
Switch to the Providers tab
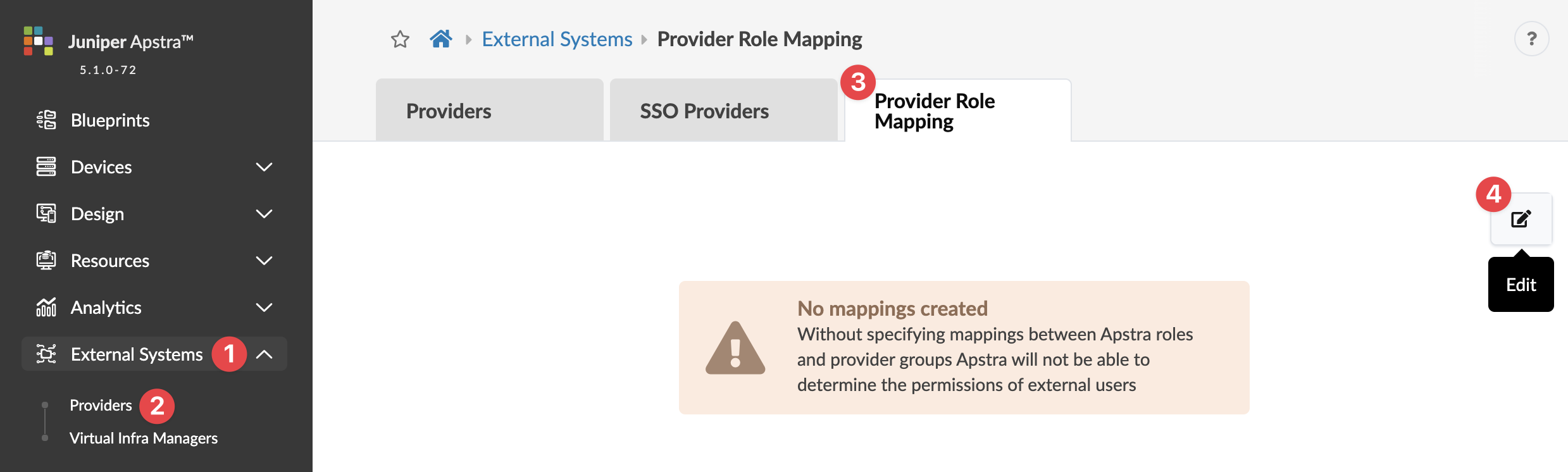pyautogui.click(x=449, y=111)
